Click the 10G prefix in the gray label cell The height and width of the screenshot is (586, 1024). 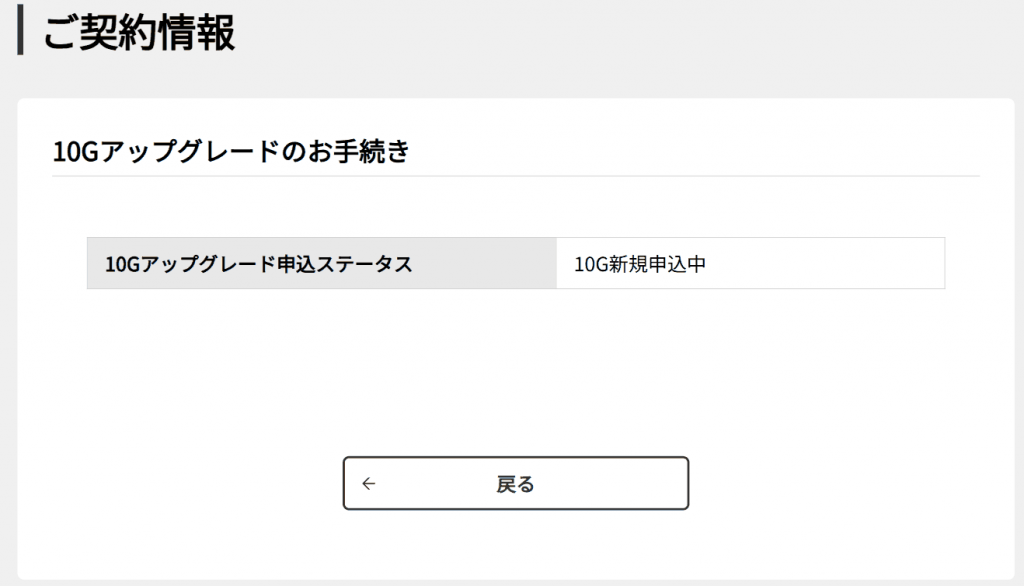(x=119, y=265)
